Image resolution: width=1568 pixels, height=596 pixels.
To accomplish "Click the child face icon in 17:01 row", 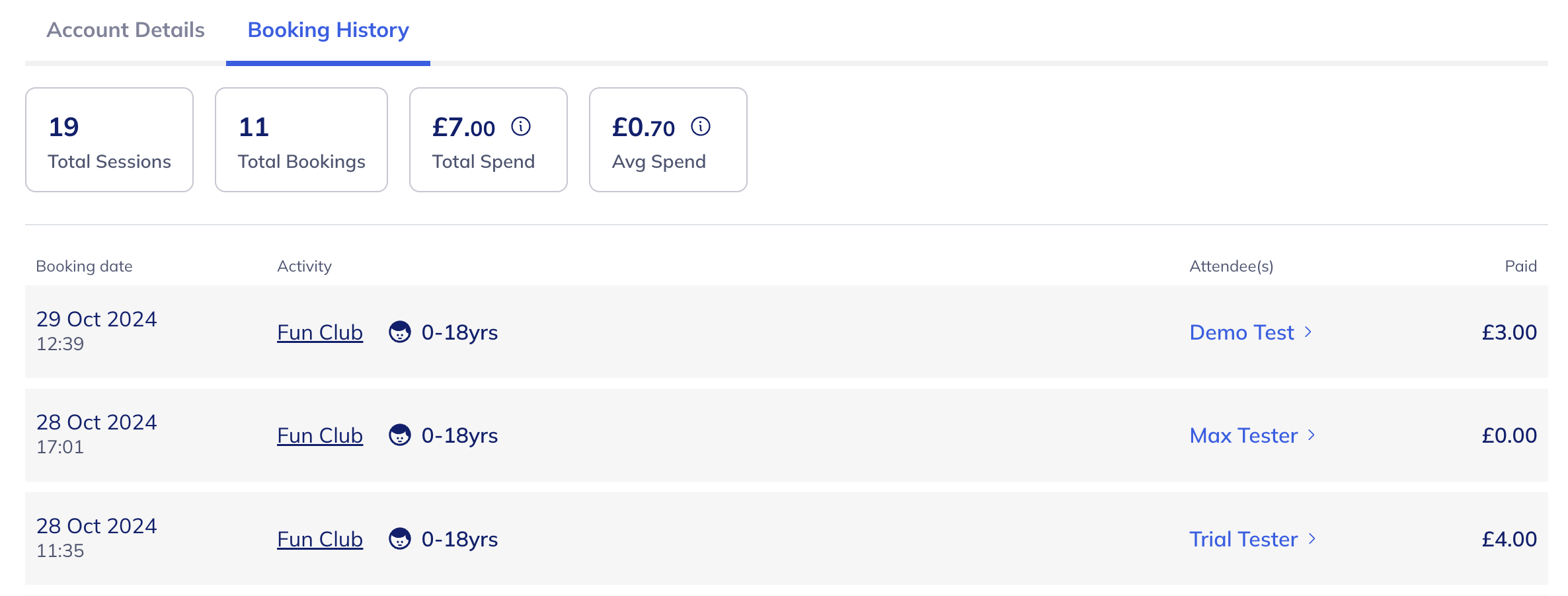I will click(399, 435).
